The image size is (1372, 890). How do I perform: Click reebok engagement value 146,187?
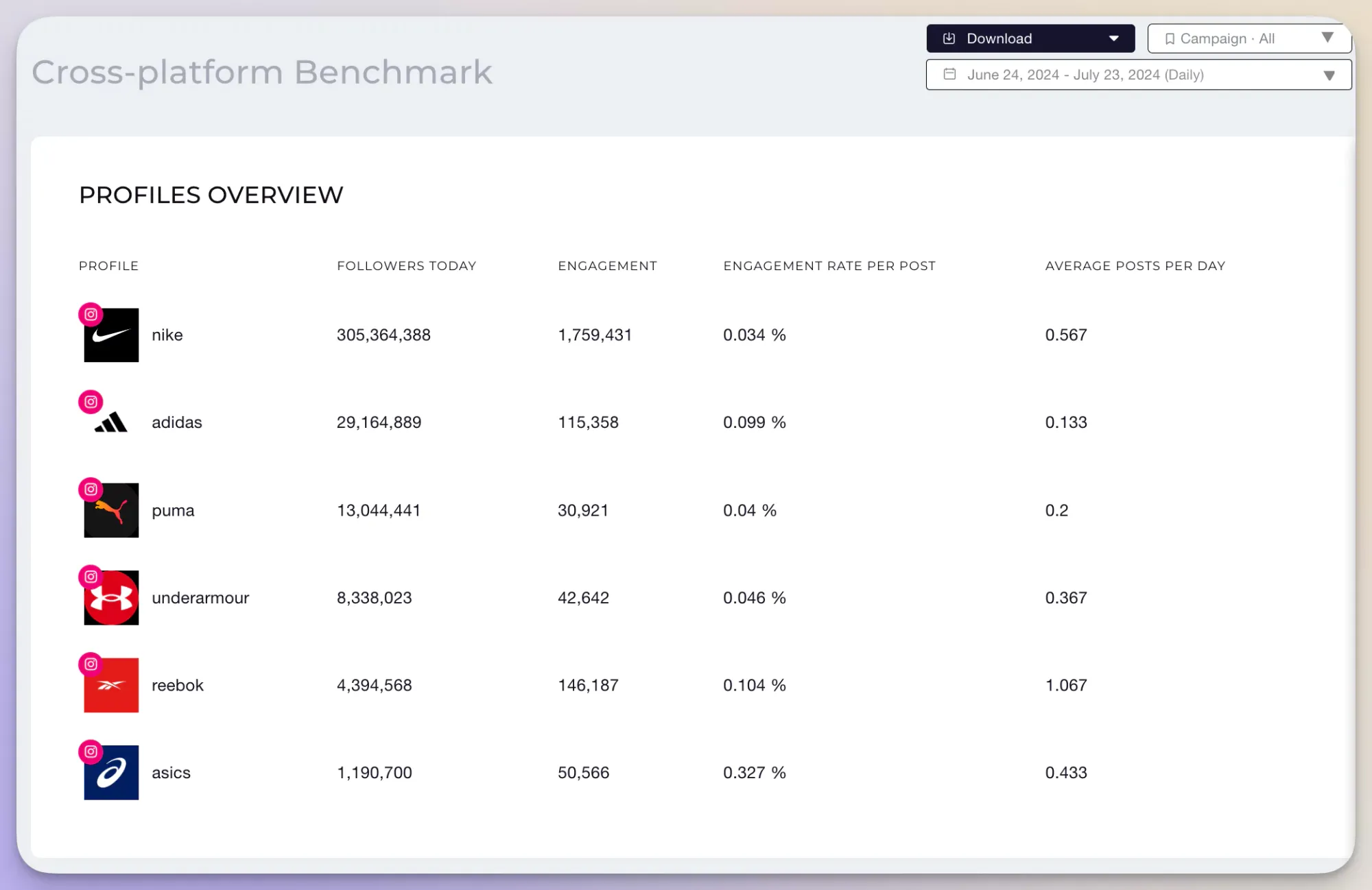[x=588, y=685]
